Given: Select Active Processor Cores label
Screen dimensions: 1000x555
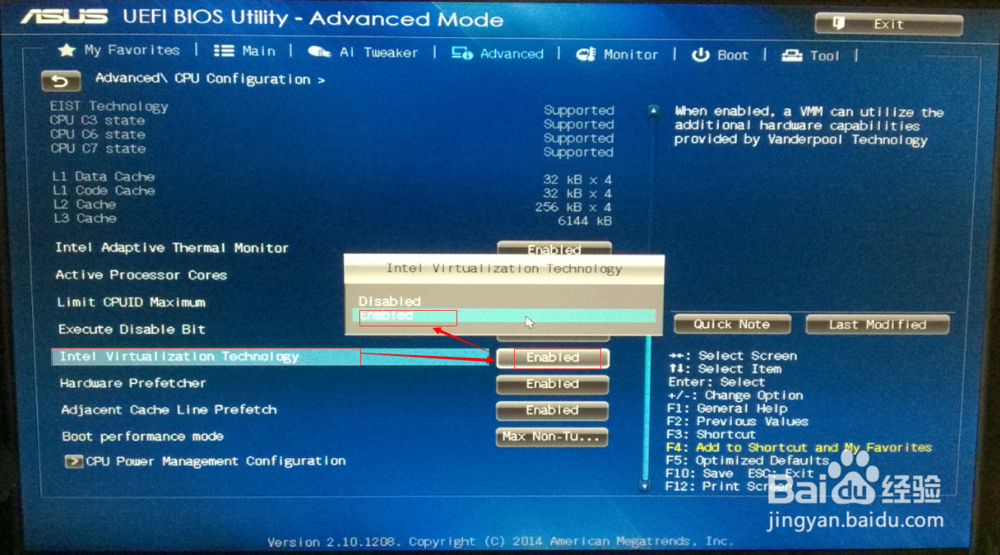Looking at the screenshot, I should [141, 275].
